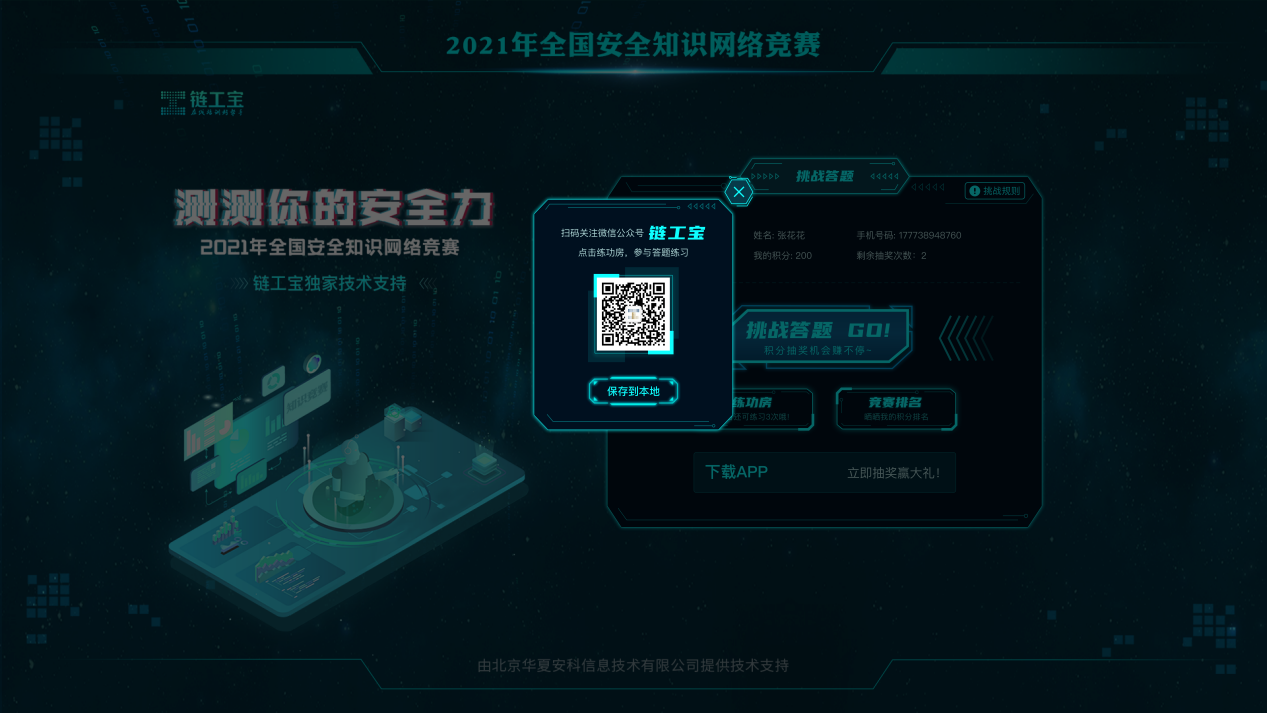
Task: Click the 测测你的安全力 headline
Action: tap(334, 208)
